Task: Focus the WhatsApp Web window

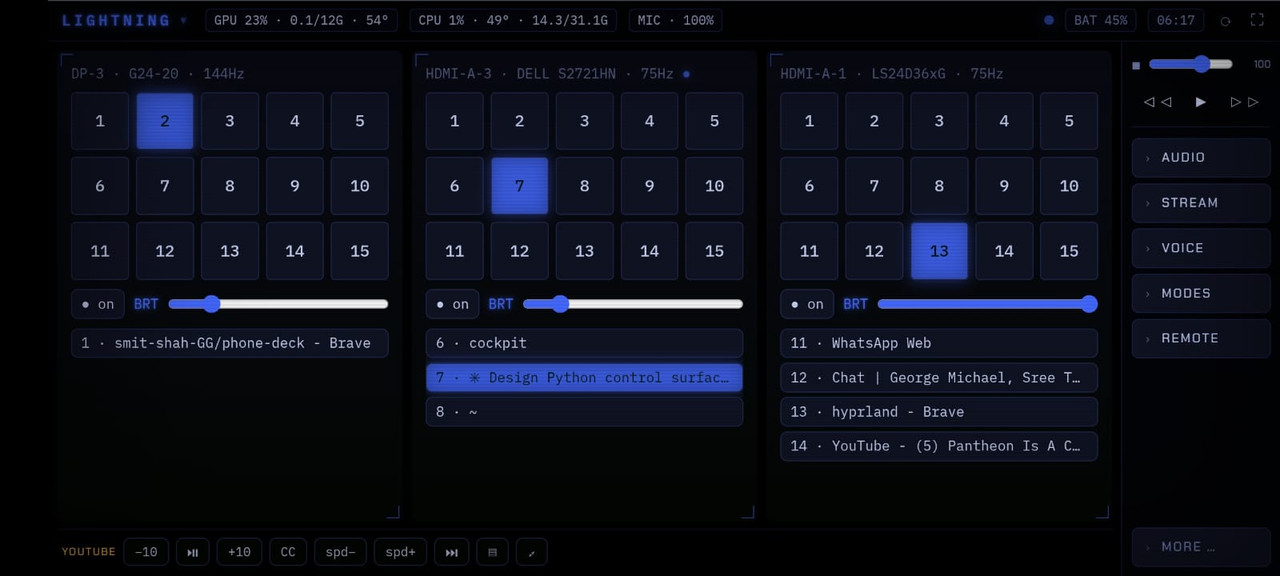Action: [939, 343]
